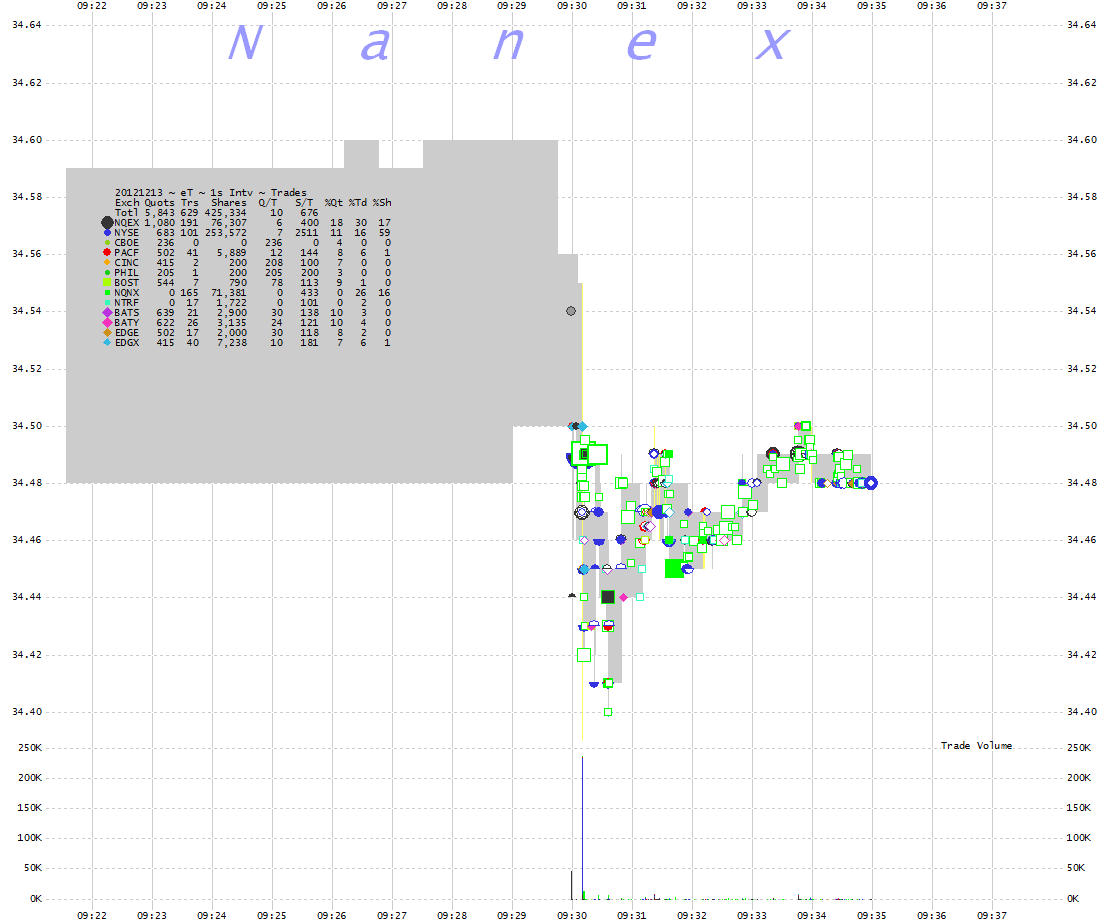Viewport: 1109px width, 922px height.
Task: Click the 'Exch' column header
Action: point(127,202)
